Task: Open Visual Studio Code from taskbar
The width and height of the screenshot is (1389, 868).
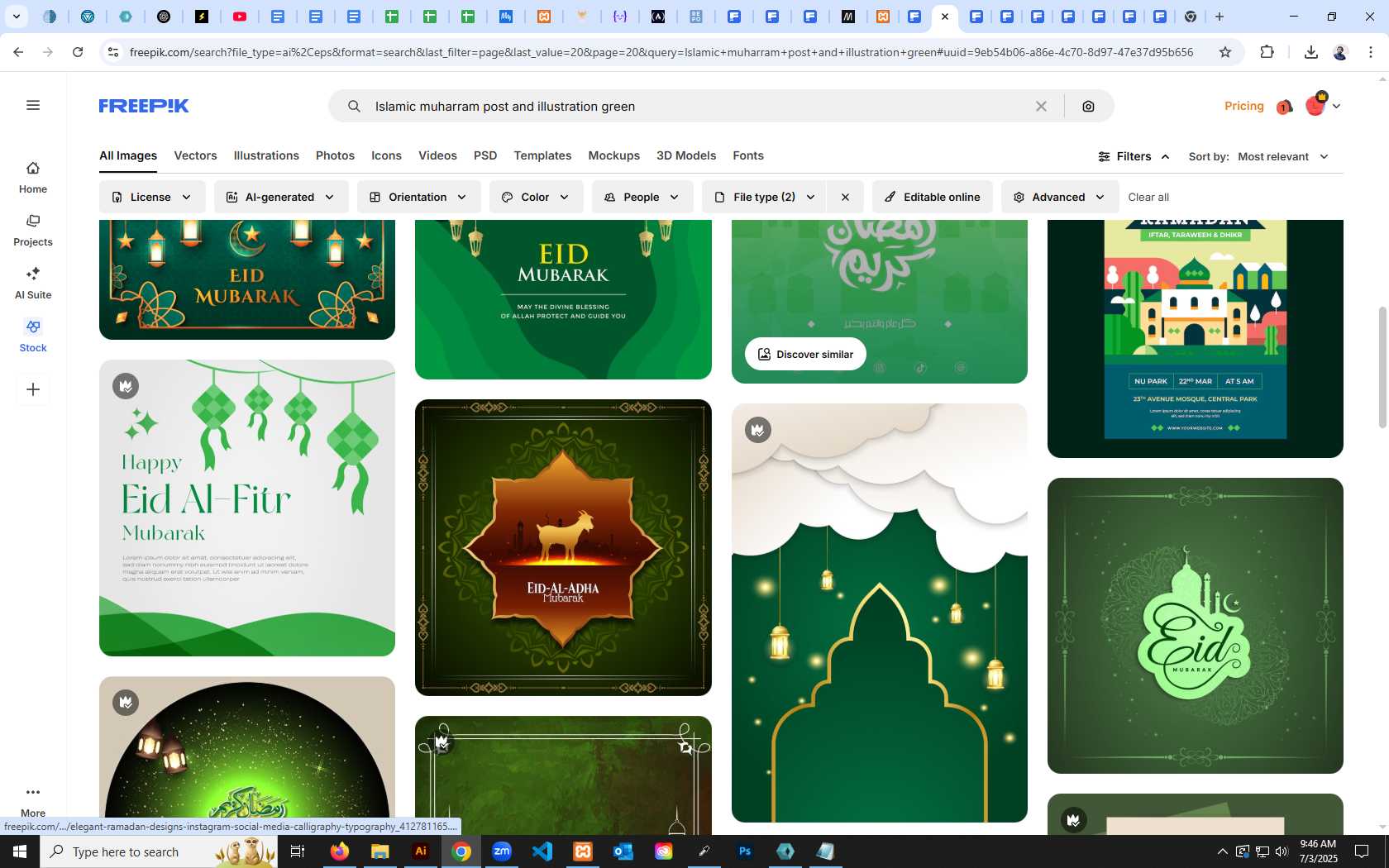Action: point(542,851)
